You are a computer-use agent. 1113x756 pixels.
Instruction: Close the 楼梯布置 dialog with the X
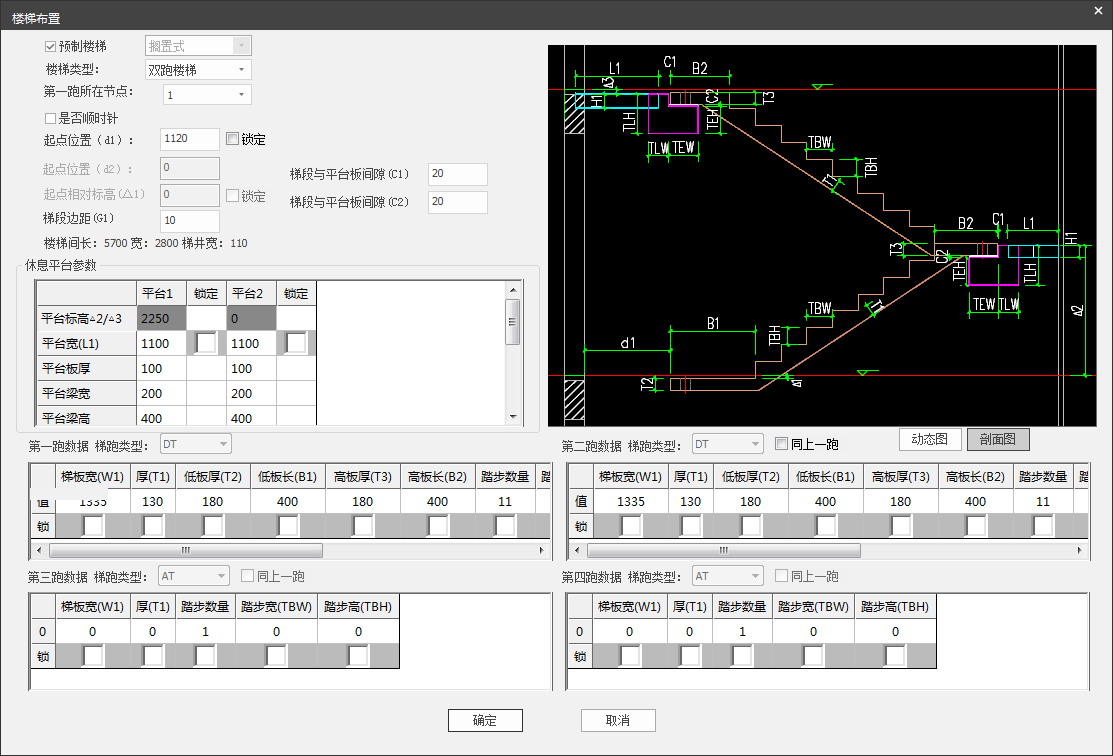point(1098,9)
